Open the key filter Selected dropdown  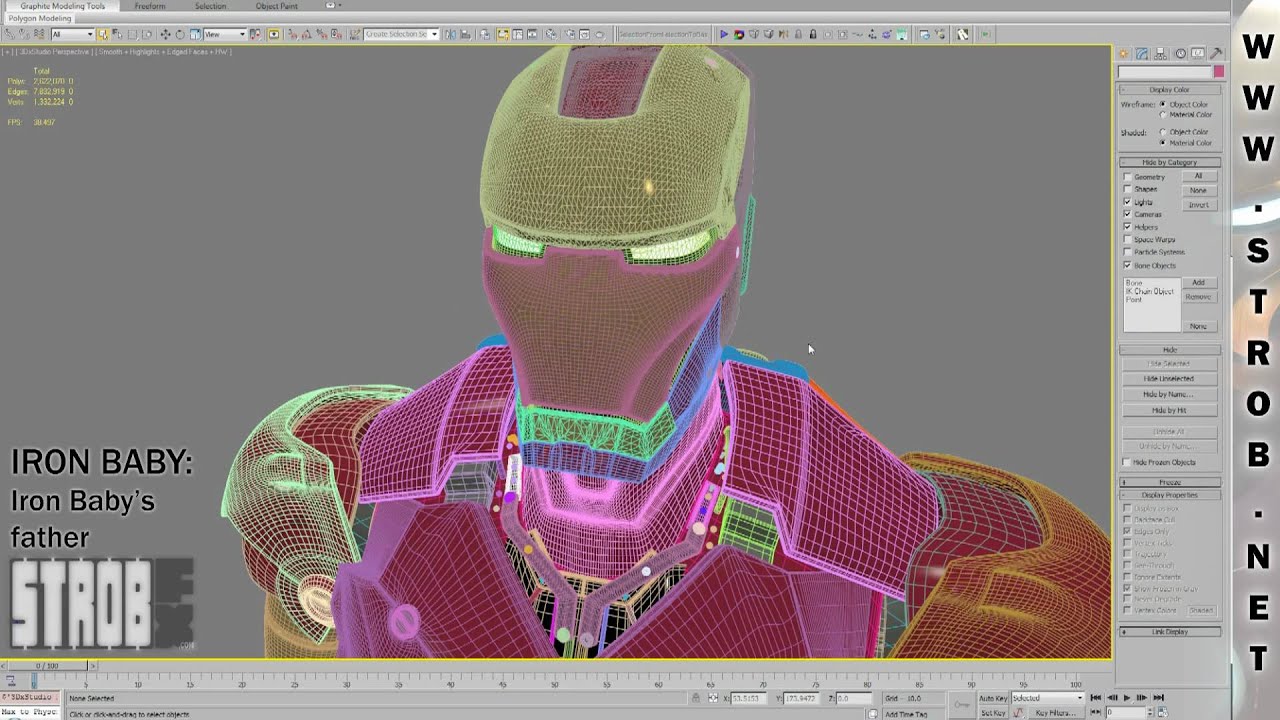[1047, 698]
